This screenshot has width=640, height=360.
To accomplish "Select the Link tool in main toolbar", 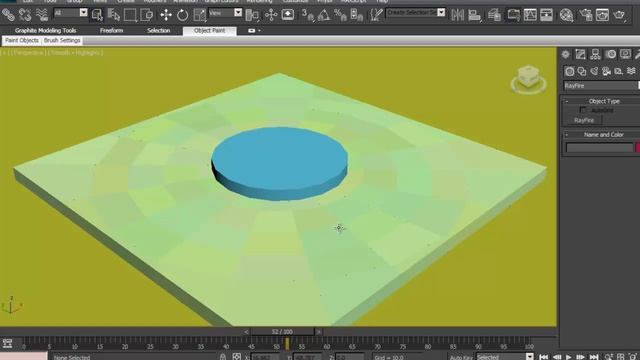I will pos(8,15).
